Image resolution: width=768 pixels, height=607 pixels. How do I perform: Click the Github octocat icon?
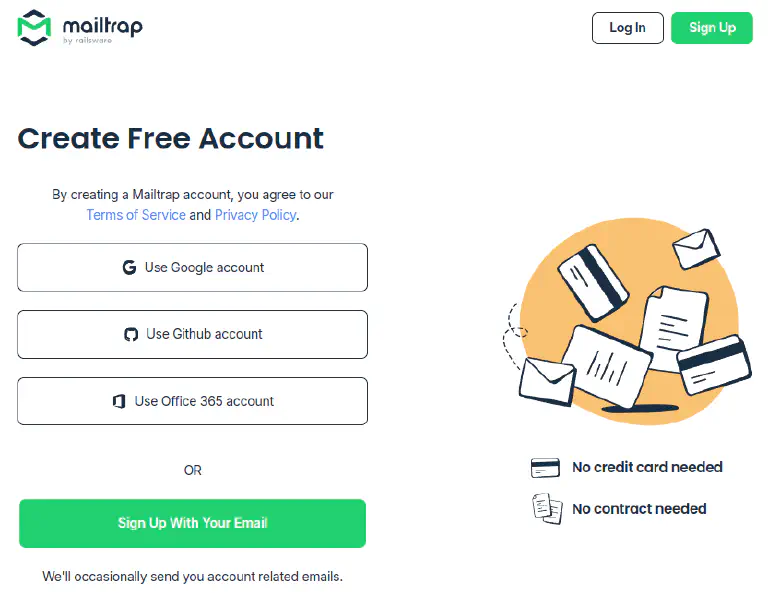coord(130,334)
